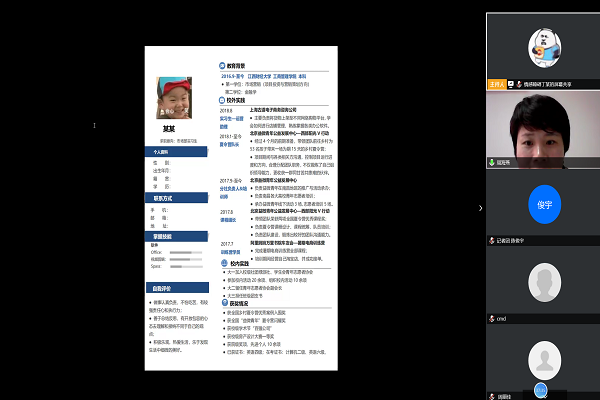This screenshot has height=400, width=600.
Task: Click the muted microphone icon on host tile
Action: click(519, 84)
